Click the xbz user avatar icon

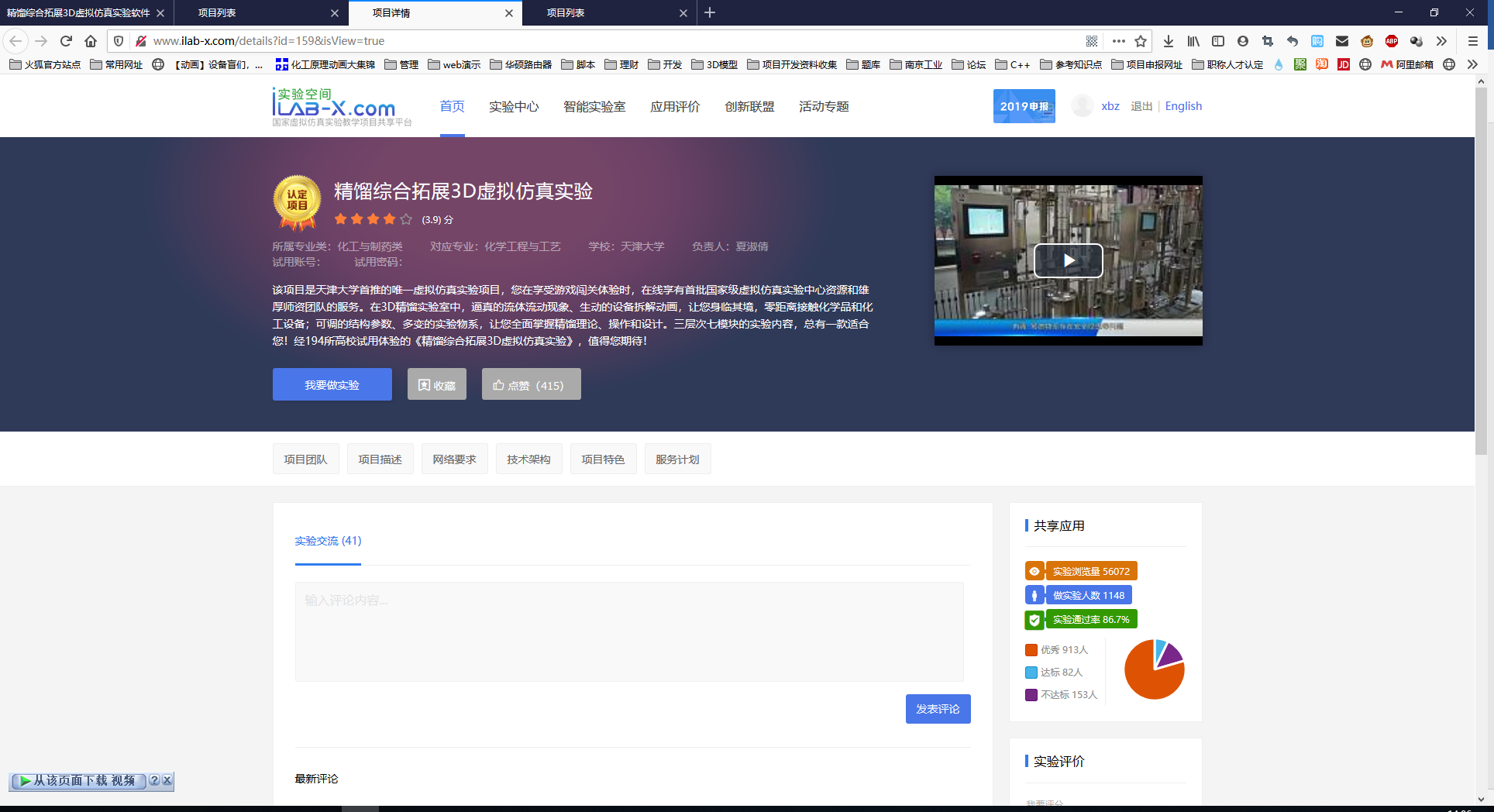click(1083, 106)
